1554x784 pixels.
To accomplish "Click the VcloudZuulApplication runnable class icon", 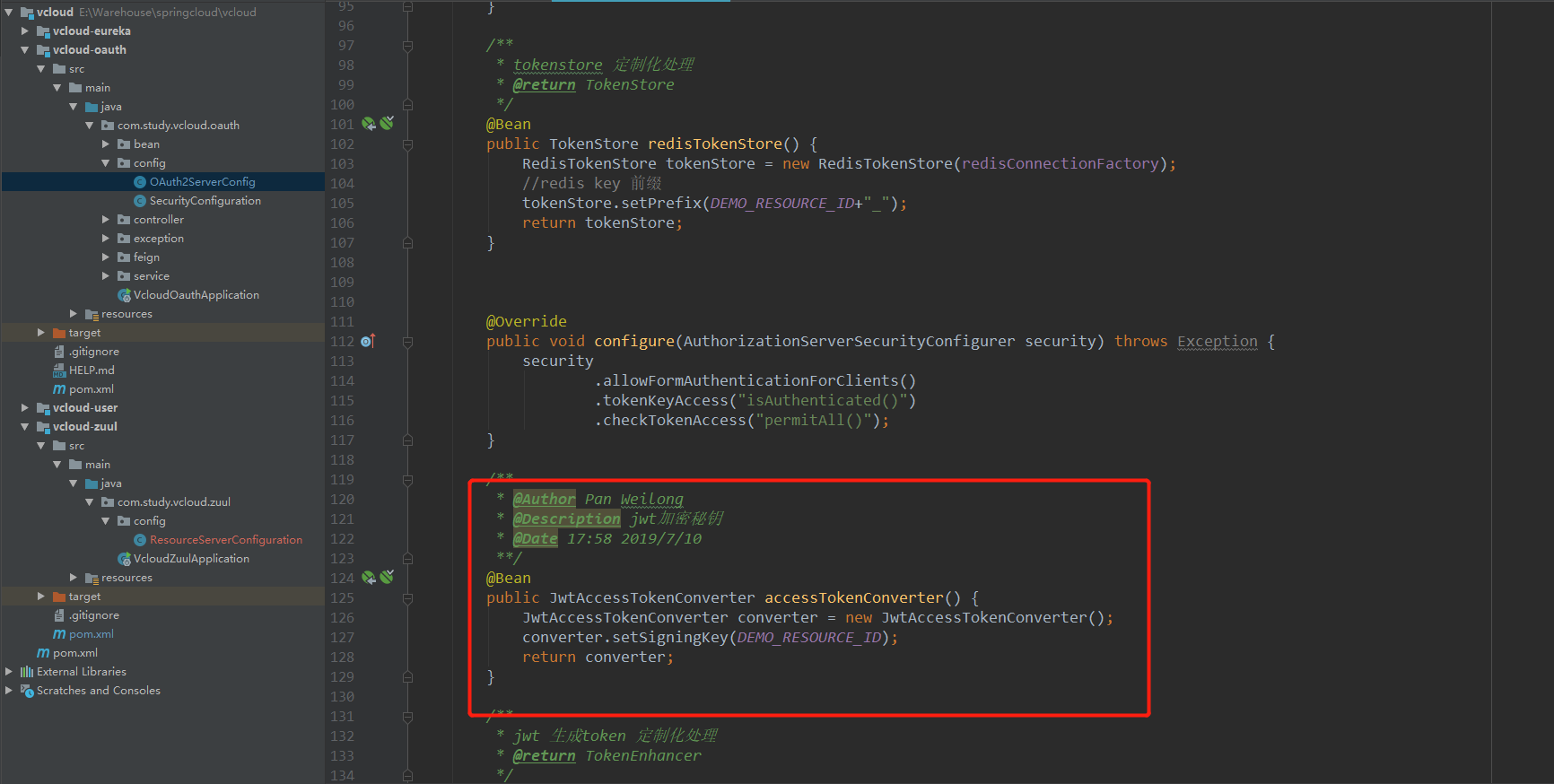I will coord(124,559).
